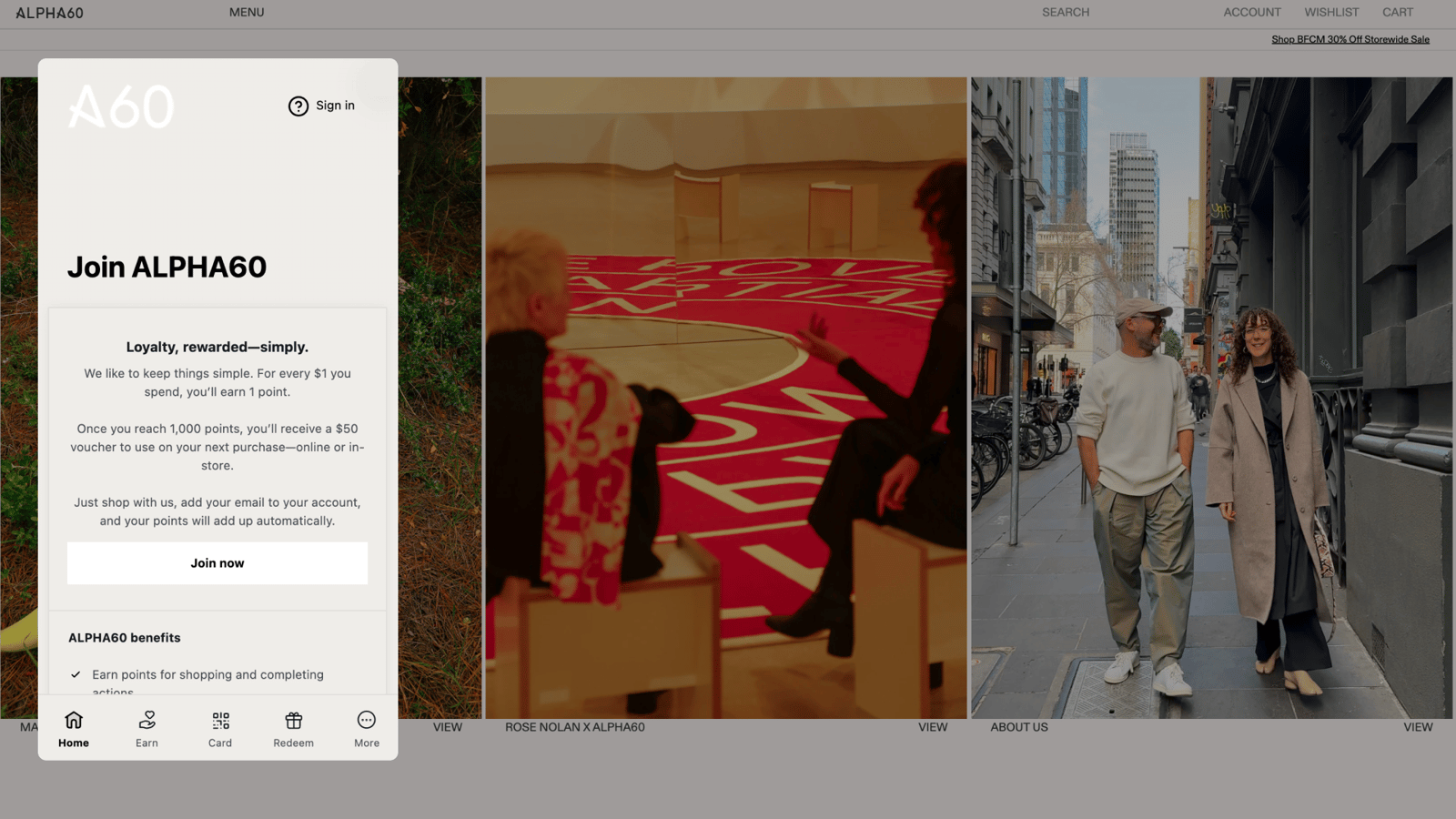Image resolution: width=1456 pixels, height=819 pixels.
Task: Select the 'Join ALPHA60' heading
Action: 167,267
